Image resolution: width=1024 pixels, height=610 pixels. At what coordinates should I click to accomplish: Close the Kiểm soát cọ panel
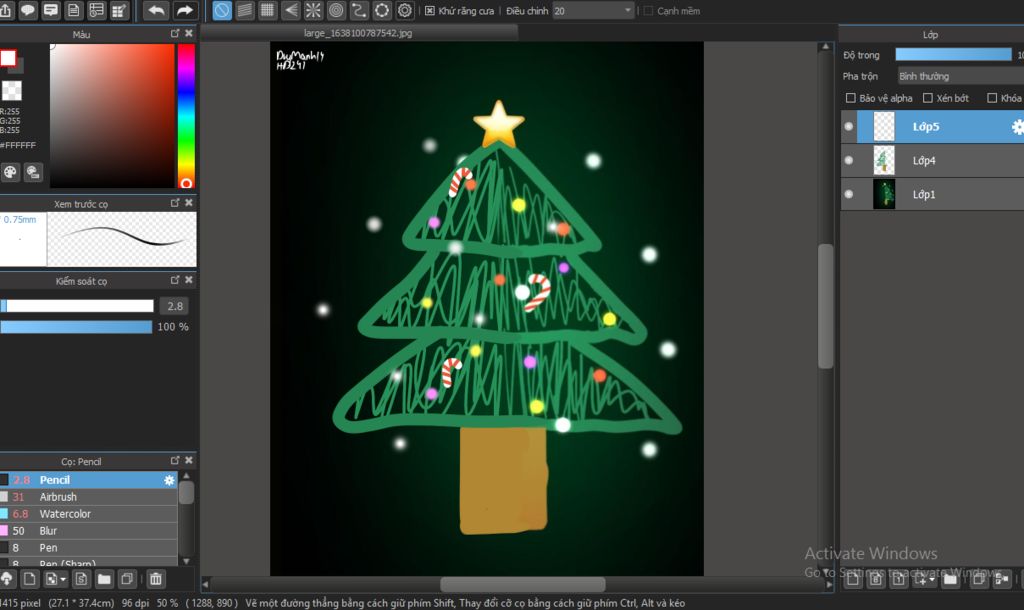[189, 280]
